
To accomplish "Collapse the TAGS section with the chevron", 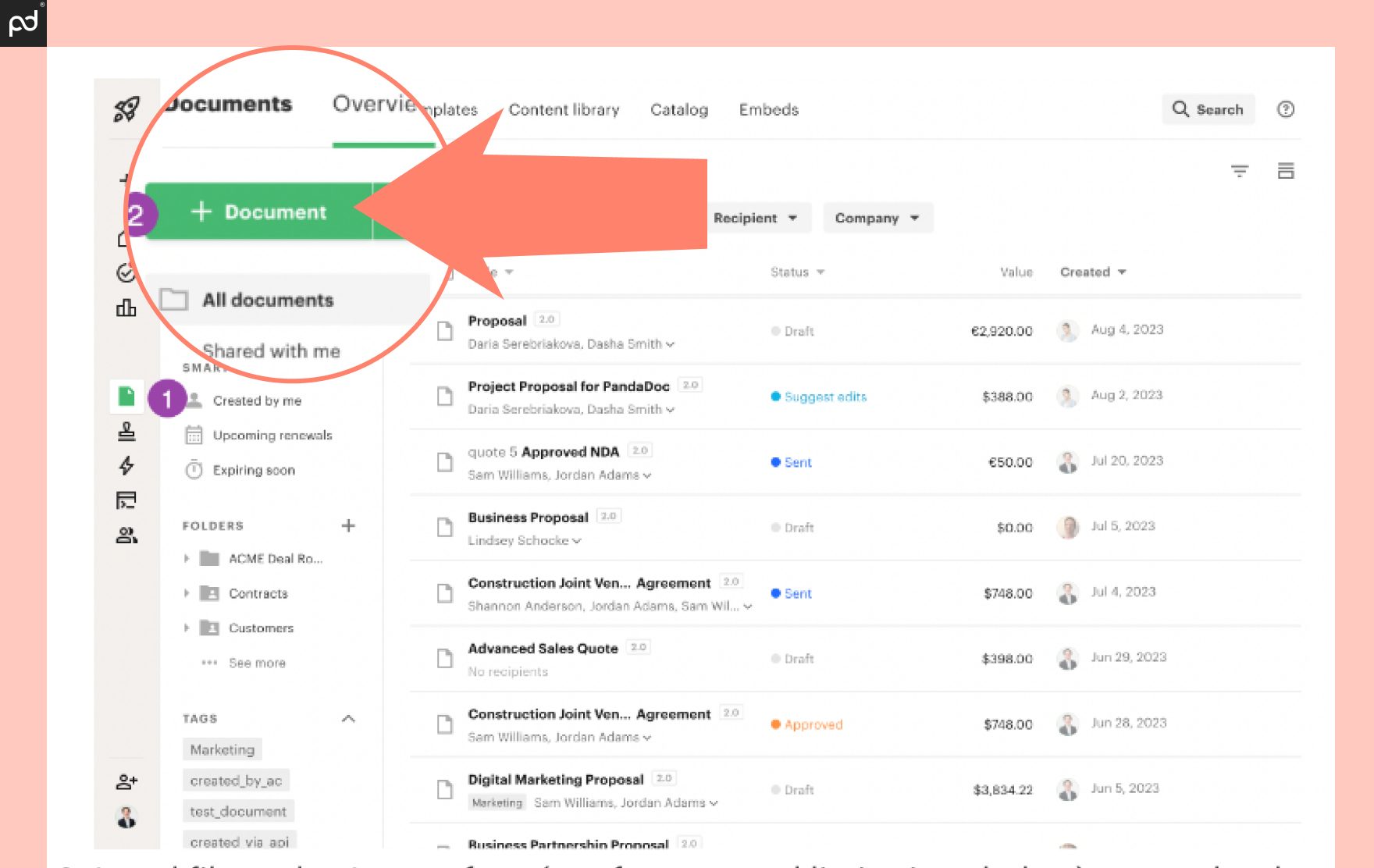I will pos(349,718).
